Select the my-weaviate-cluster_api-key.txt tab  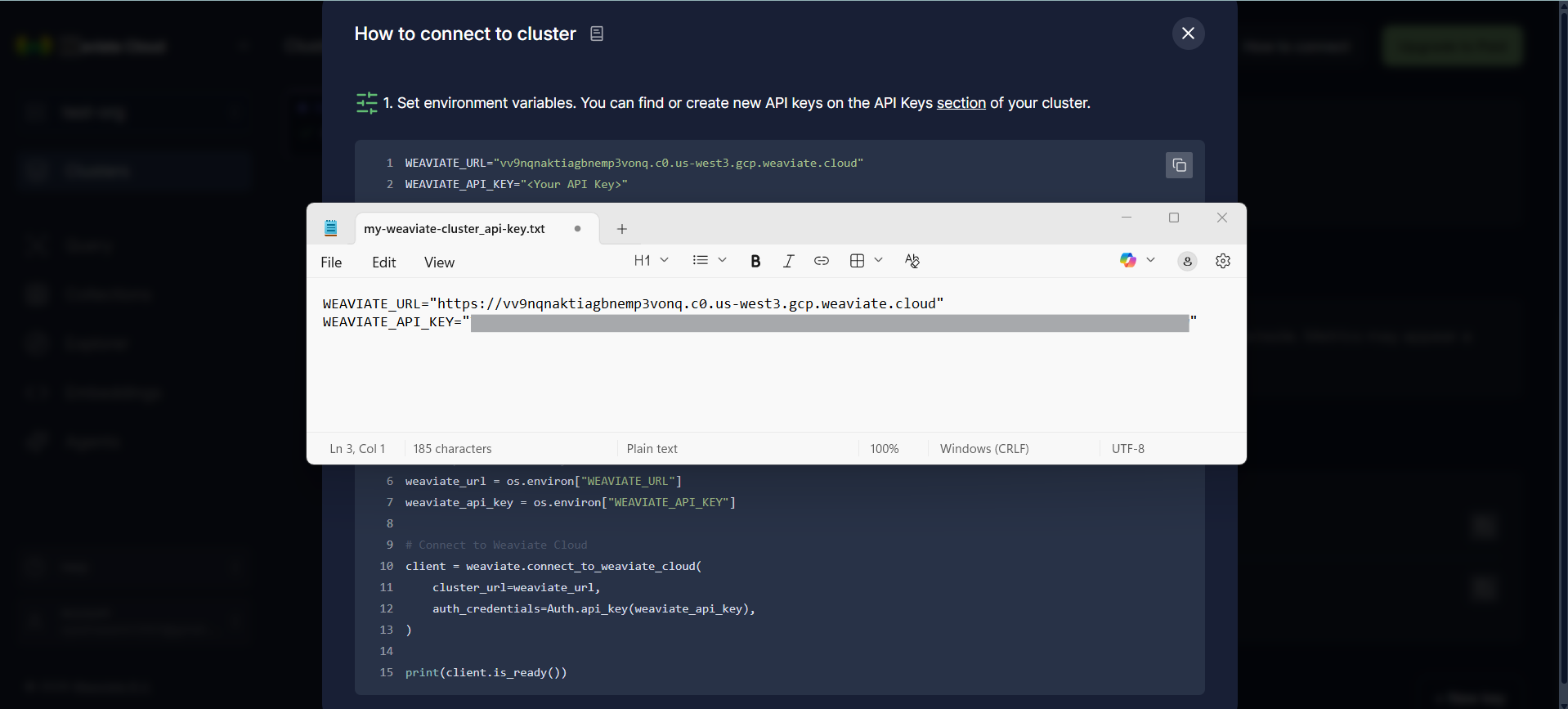click(x=455, y=229)
